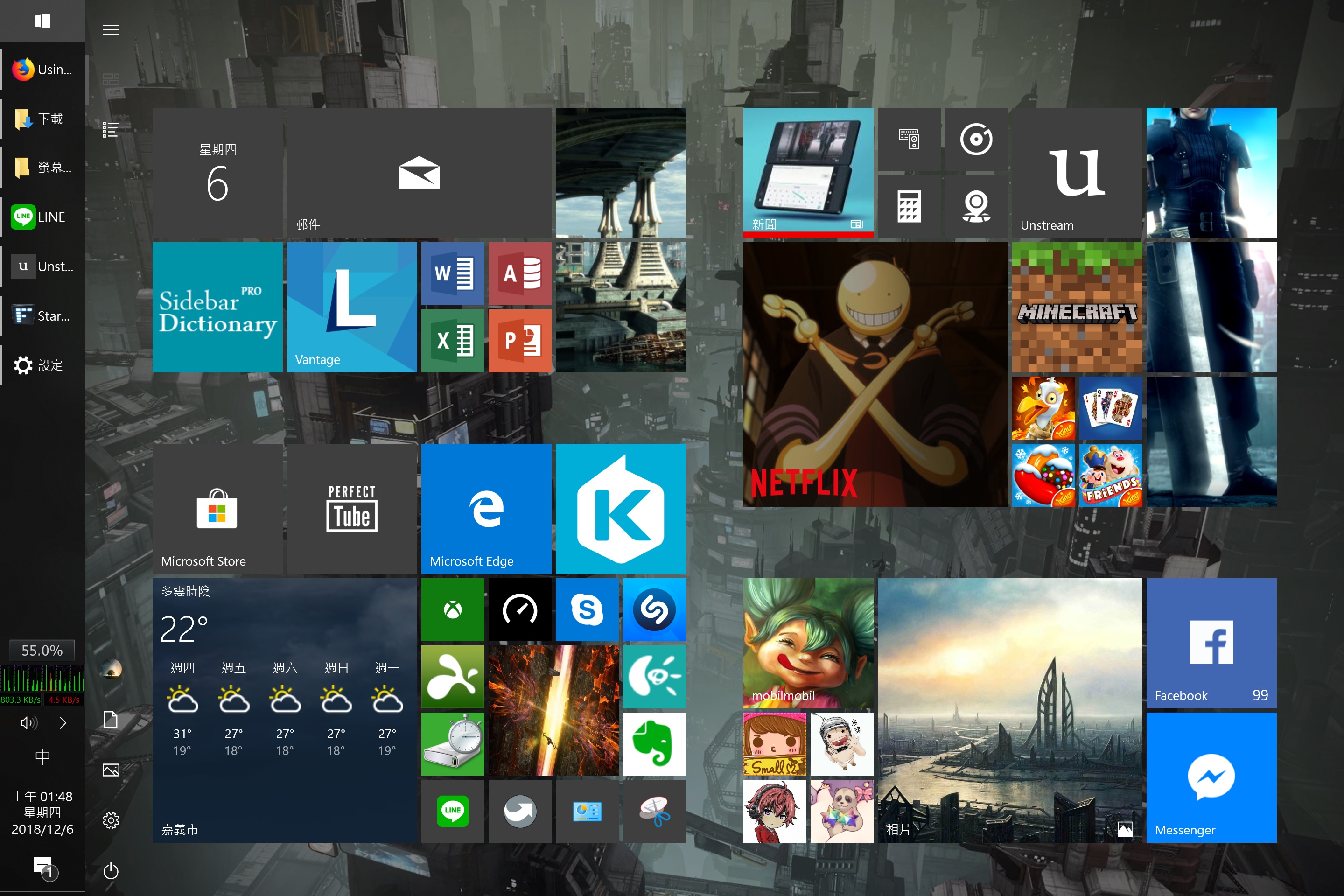Open the Groove Music disc tile
The height and width of the screenshot is (896, 1344).
976,139
